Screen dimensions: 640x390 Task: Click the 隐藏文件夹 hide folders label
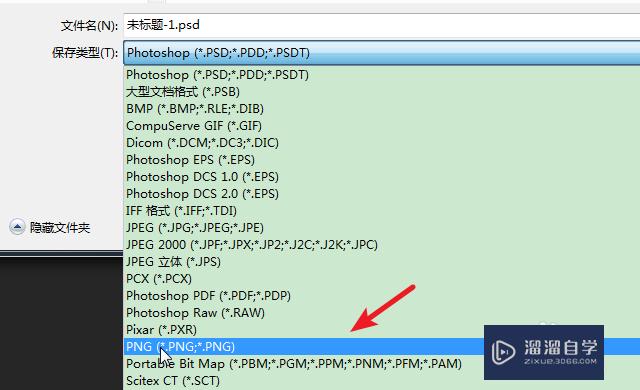60,228
